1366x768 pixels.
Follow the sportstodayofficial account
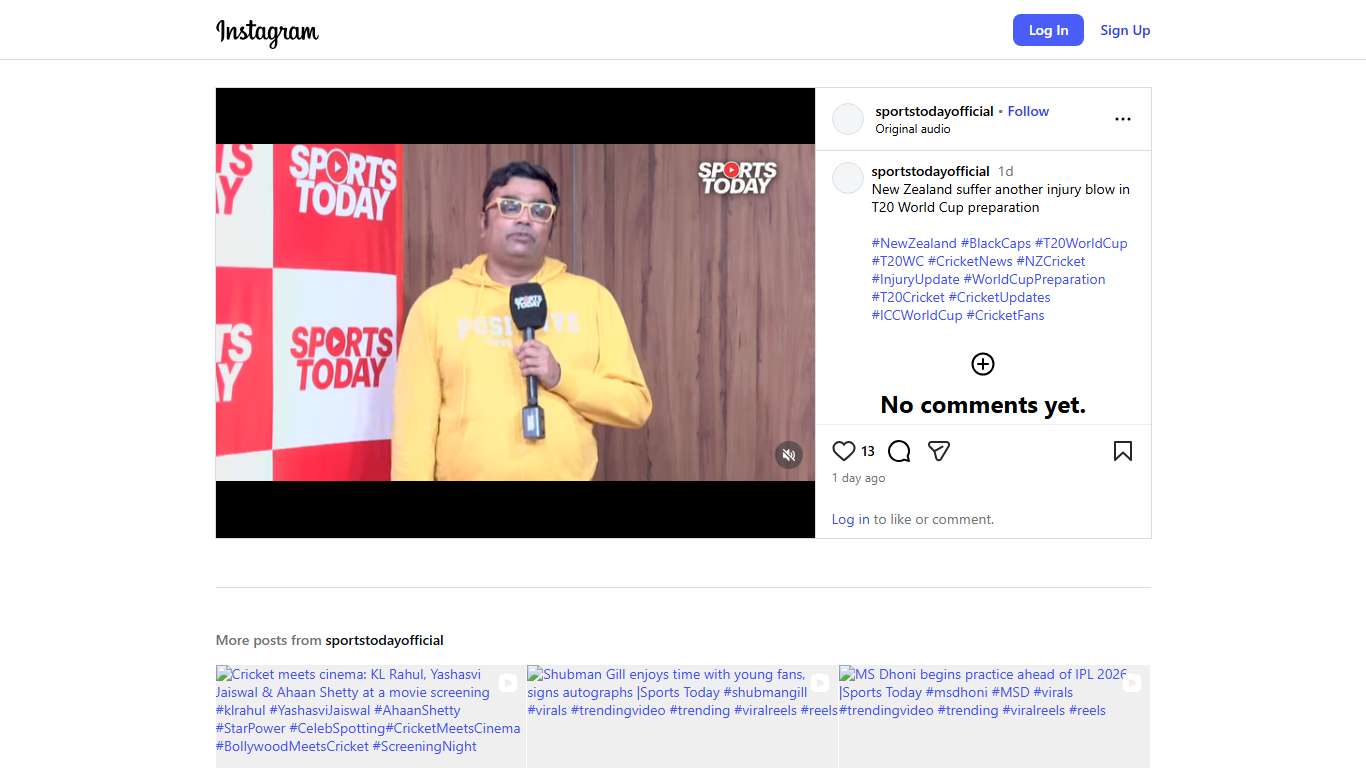pos(1028,111)
